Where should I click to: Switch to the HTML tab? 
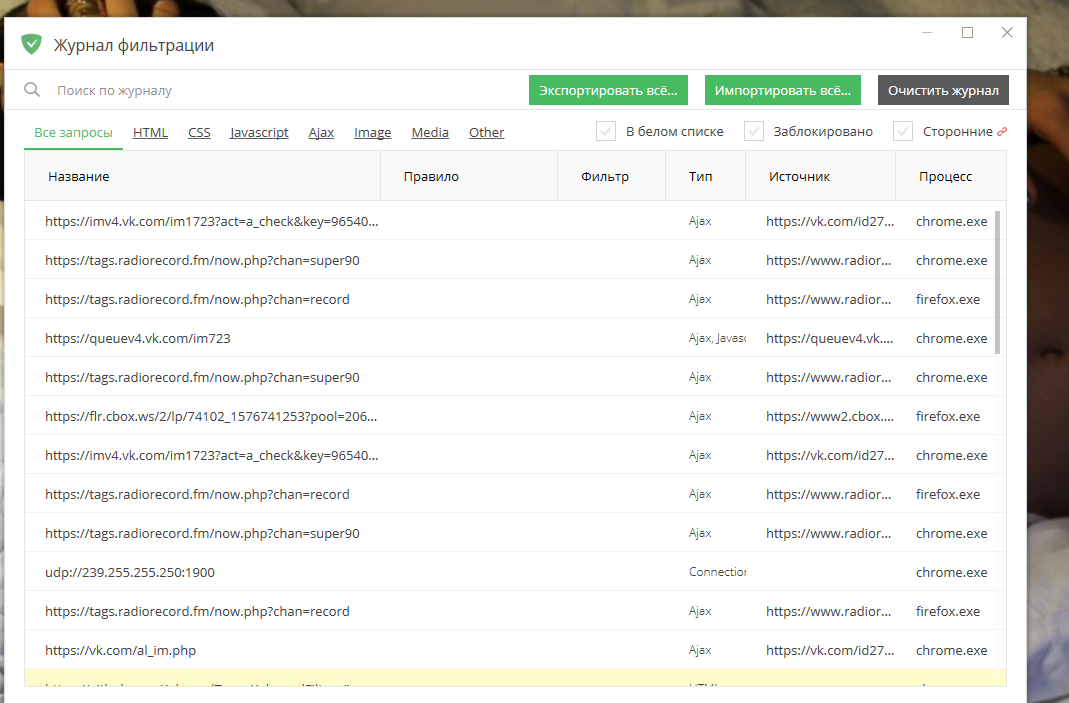click(150, 132)
